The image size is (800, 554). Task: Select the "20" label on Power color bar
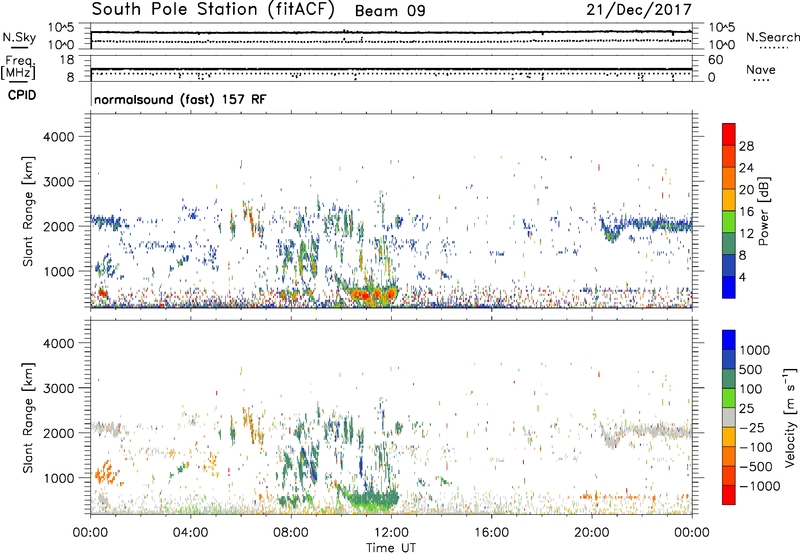pyautogui.click(x=746, y=190)
